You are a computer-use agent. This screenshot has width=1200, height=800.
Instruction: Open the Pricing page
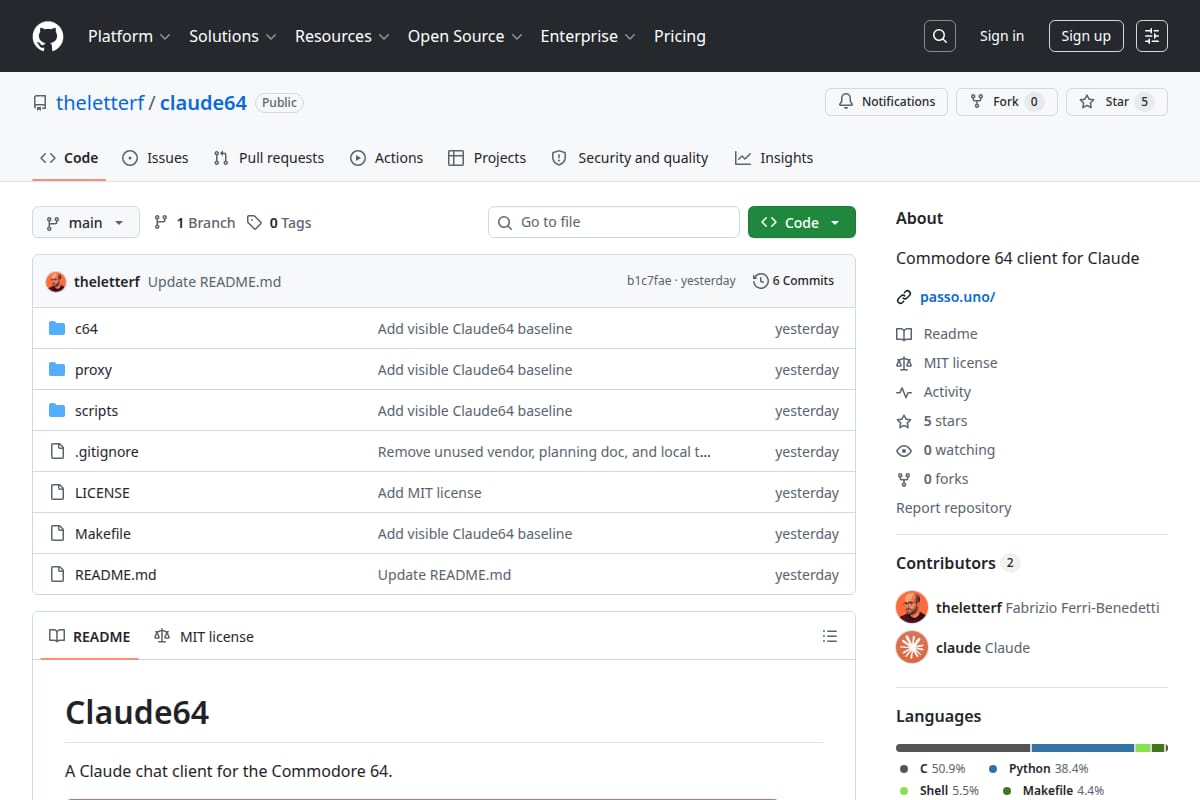point(680,36)
